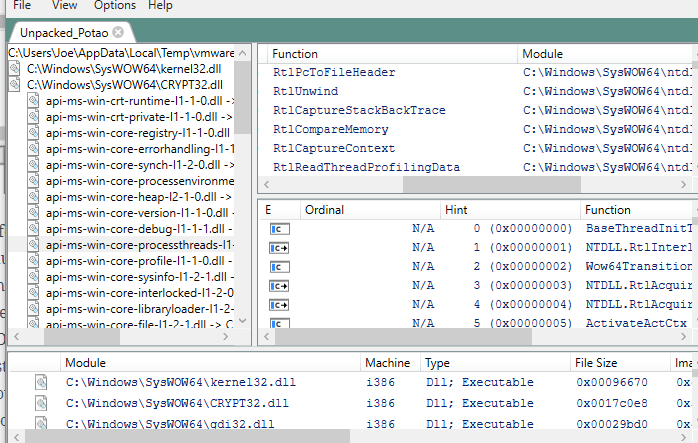Select the Unpacked_Potao tab
Image resolution: width=698 pixels, height=443 pixels.
64,33
